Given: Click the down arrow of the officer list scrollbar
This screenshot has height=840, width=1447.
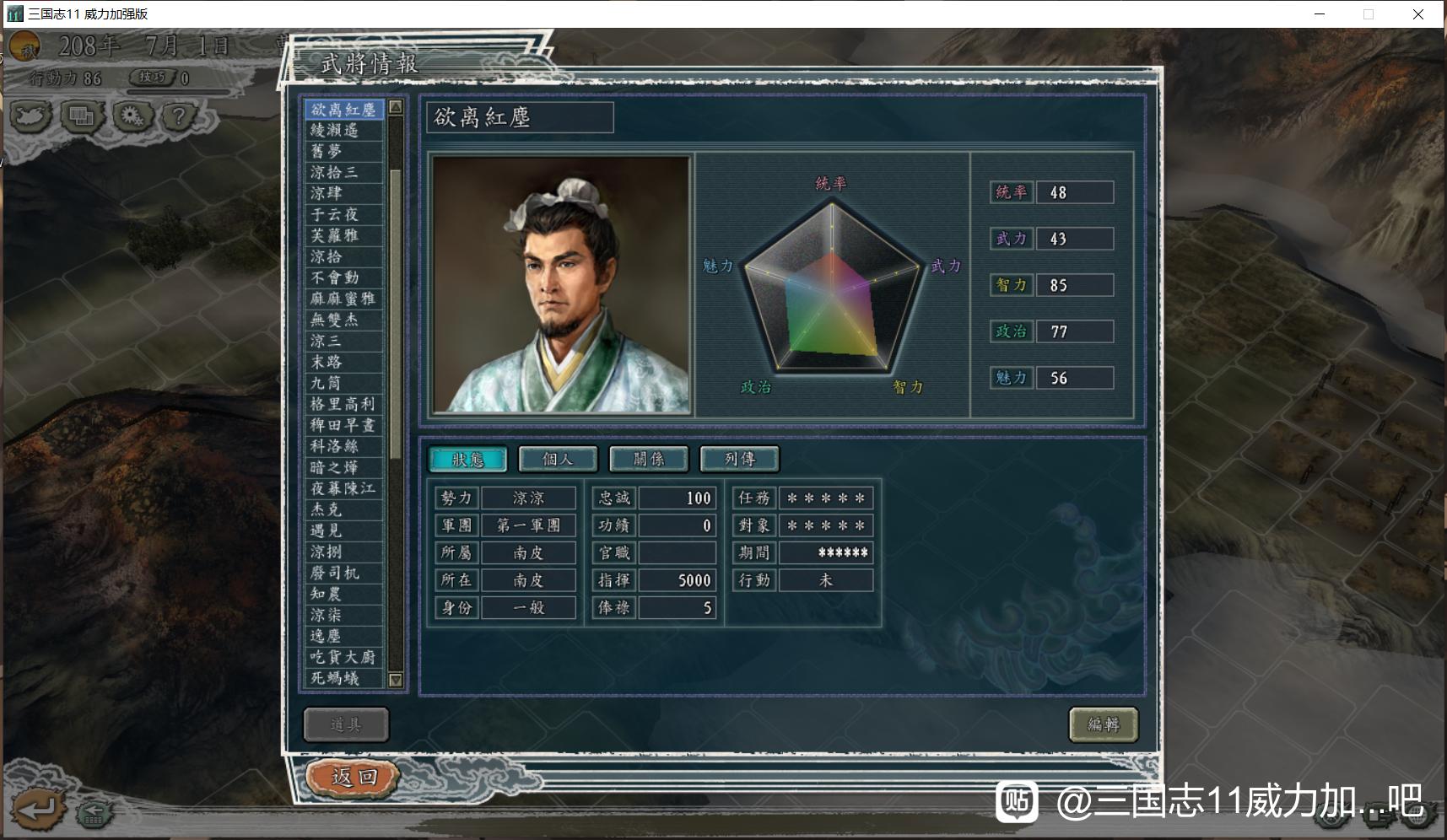Looking at the screenshot, I should pos(395,680).
